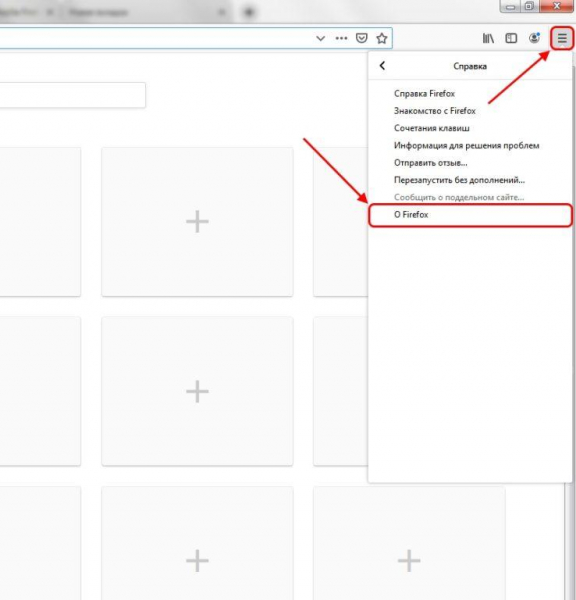This screenshot has height=600, width=576.
Task: Open the Library icon in toolbar
Action: click(x=488, y=38)
